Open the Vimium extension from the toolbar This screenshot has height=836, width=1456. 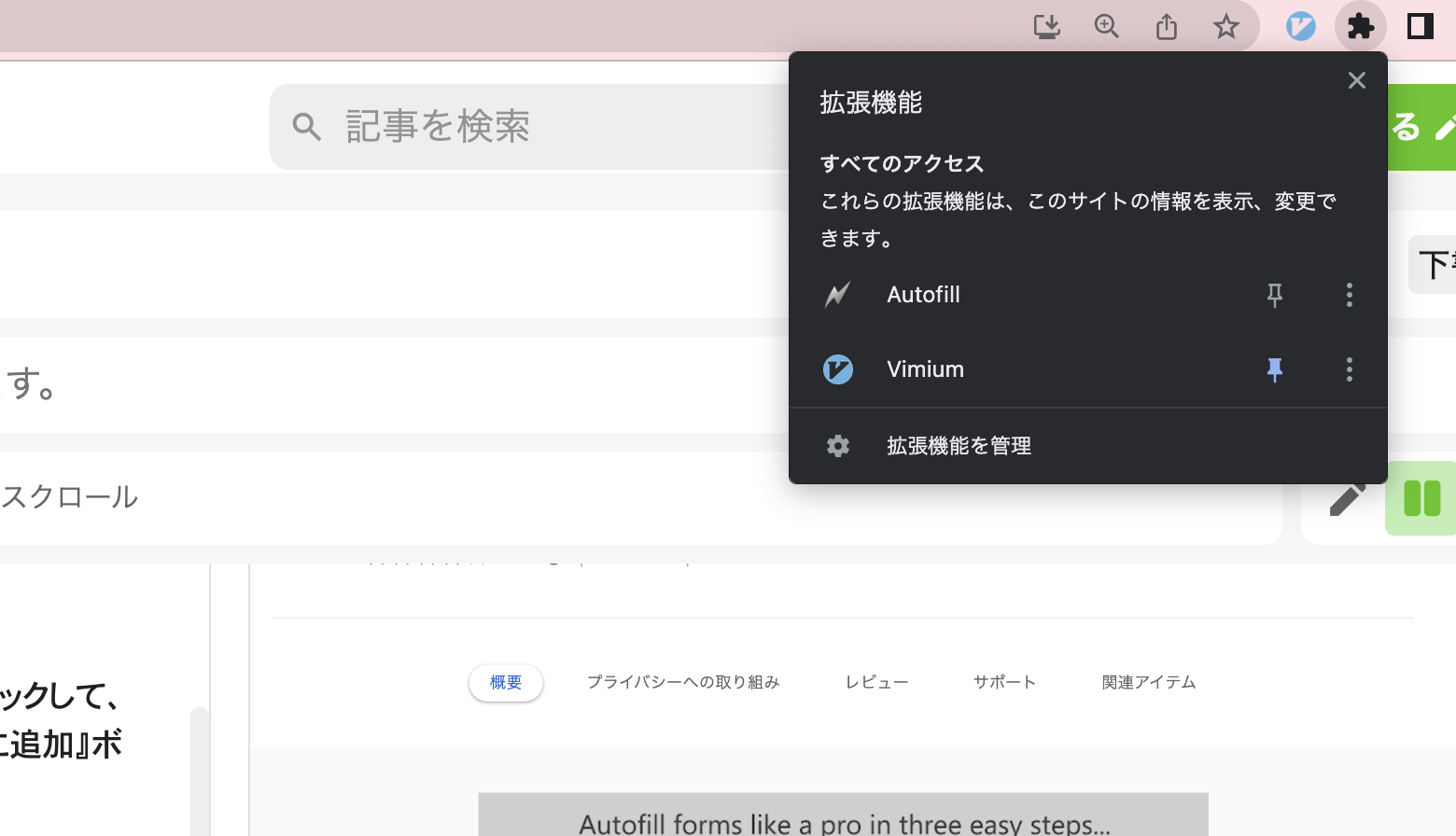click(1300, 26)
